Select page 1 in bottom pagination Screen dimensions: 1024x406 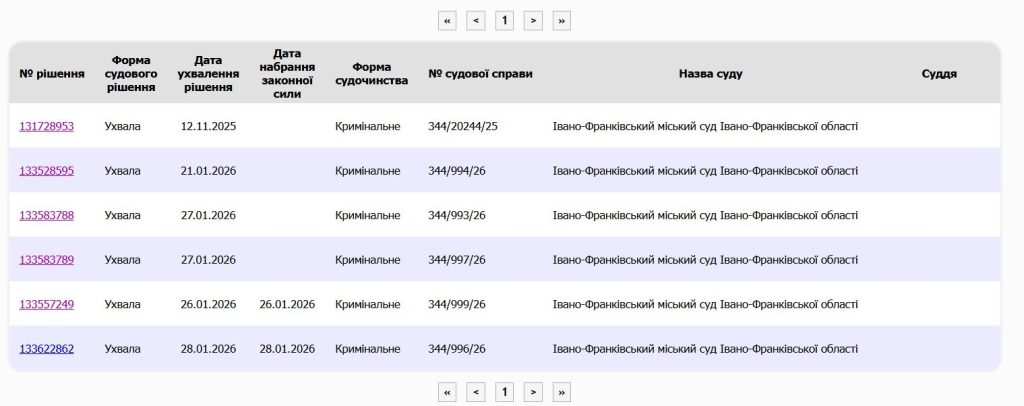pos(505,392)
